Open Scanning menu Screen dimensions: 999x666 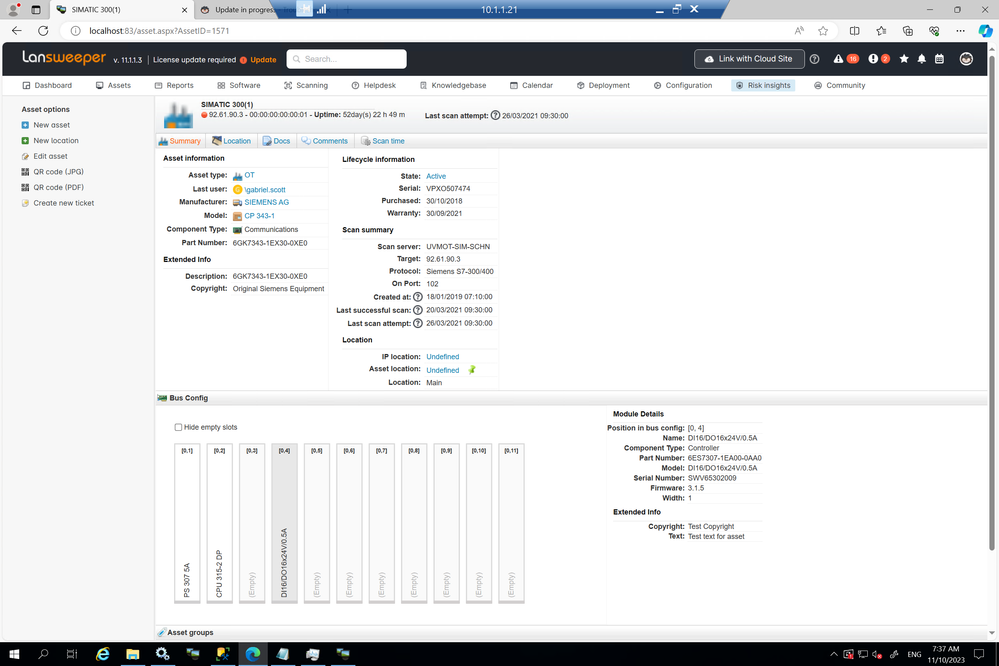(306, 85)
